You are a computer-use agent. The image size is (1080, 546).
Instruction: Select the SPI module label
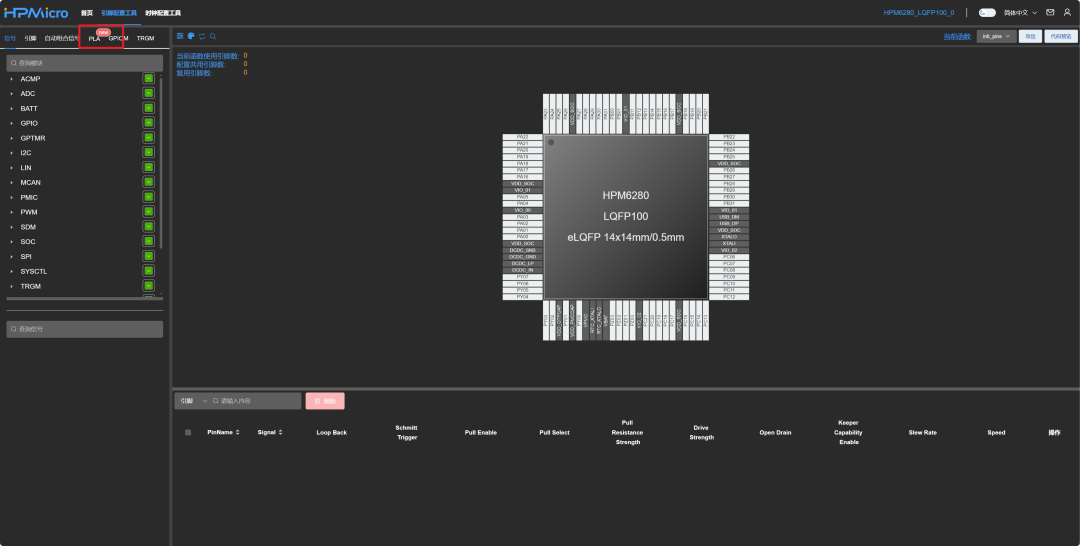[x=26, y=256]
